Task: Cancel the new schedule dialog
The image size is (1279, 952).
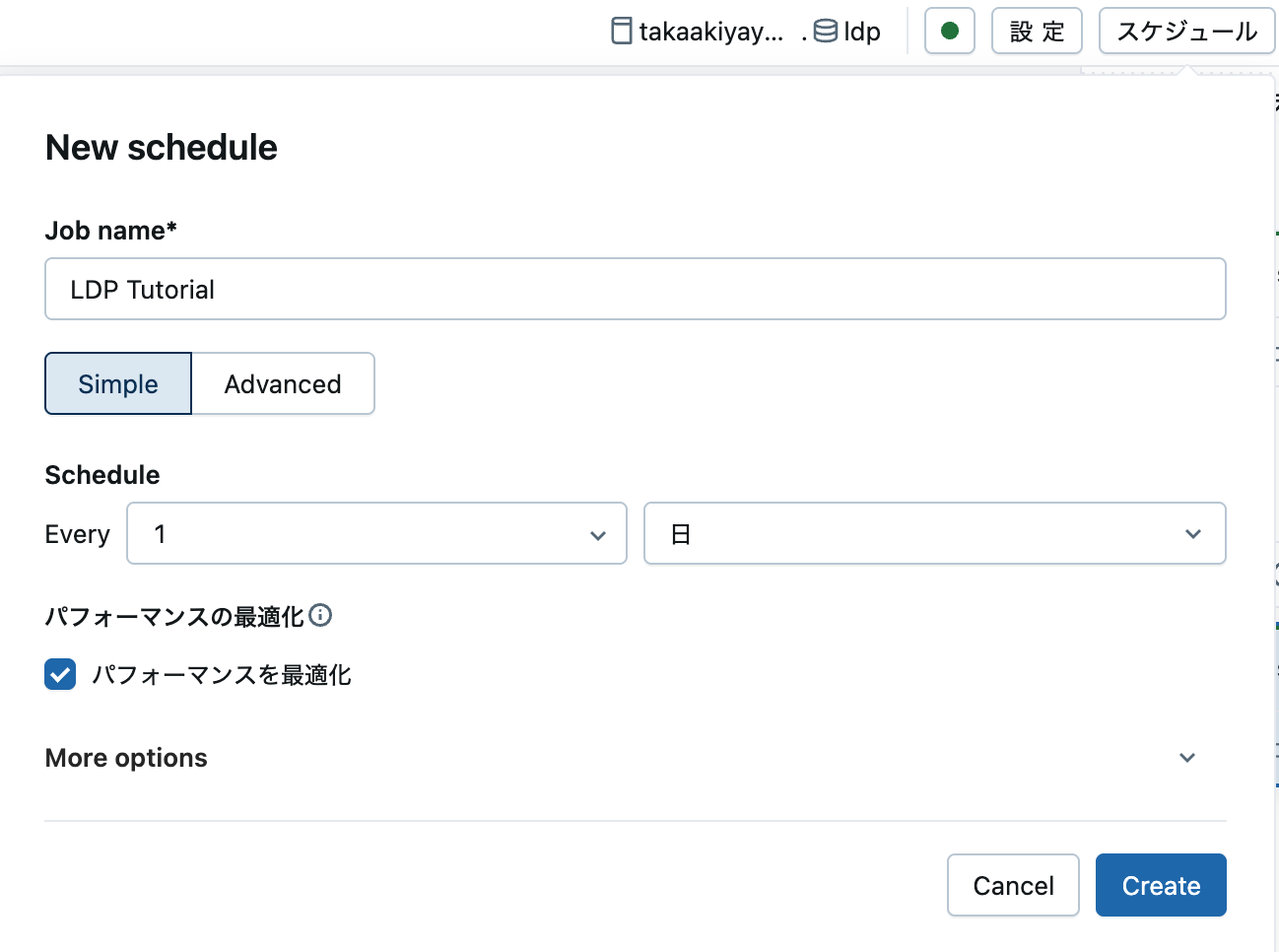Action: (x=1013, y=885)
